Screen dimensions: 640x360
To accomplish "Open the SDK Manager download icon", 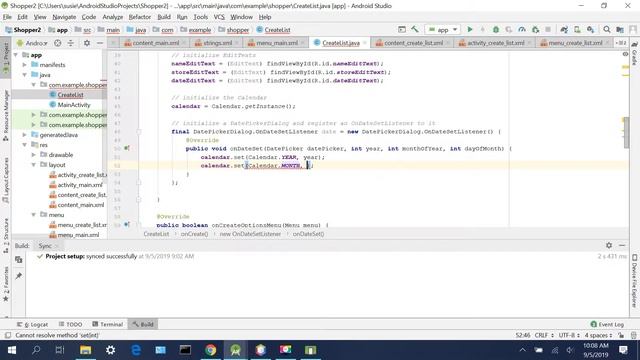I will tap(590, 29).
